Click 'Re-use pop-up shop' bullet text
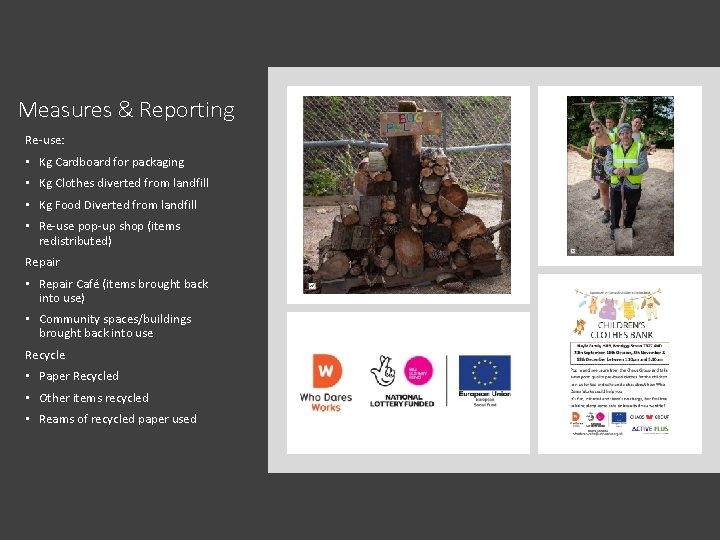Viewport: 720px width, 540px height. [x=110, y=233]
